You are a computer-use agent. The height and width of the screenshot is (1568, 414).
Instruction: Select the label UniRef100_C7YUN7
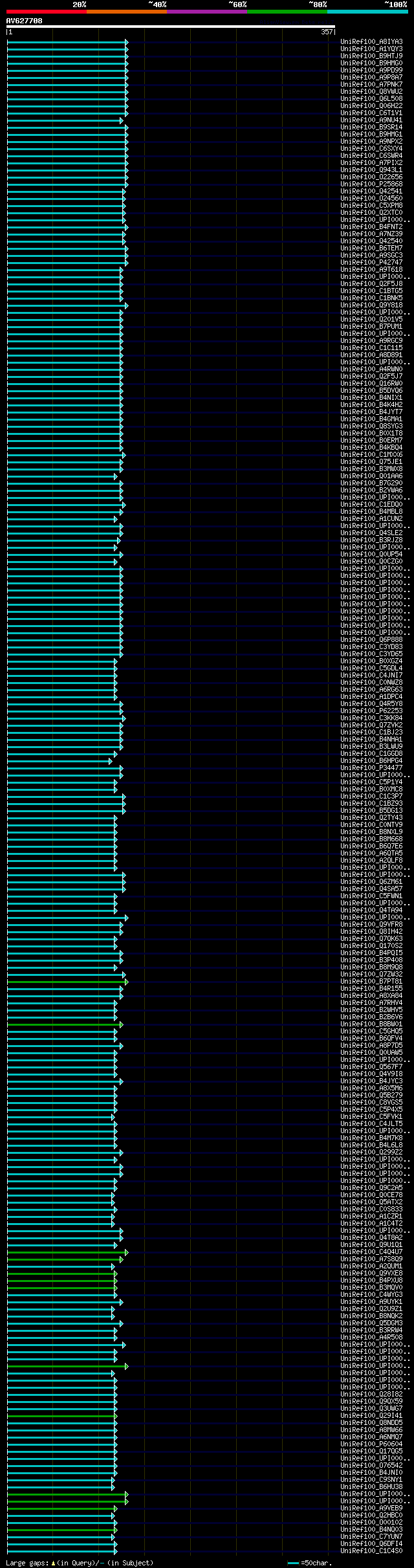(371, 1537)
